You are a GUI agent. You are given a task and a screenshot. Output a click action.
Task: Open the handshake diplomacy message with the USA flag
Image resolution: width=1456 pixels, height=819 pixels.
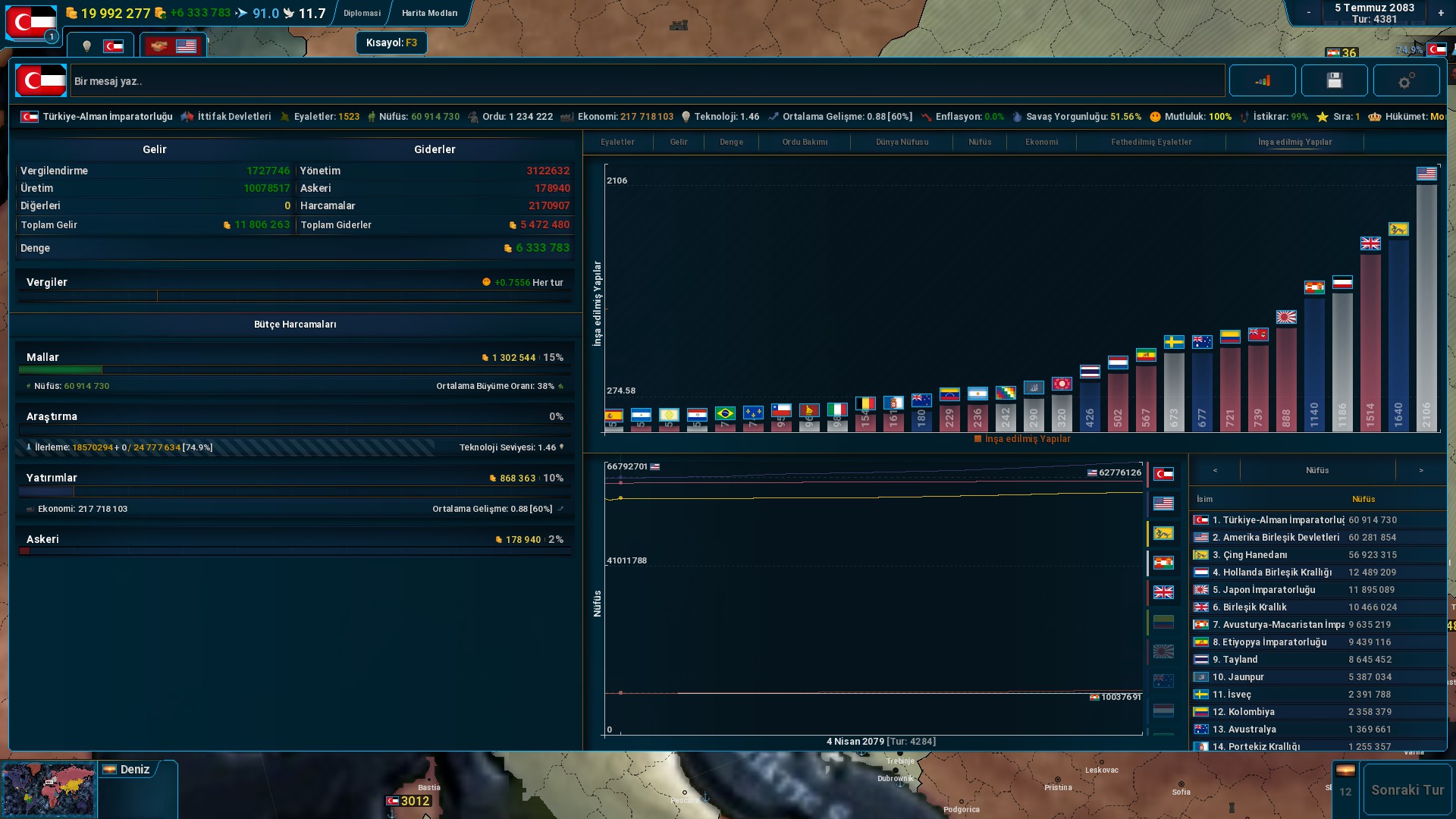click(173, 46)
